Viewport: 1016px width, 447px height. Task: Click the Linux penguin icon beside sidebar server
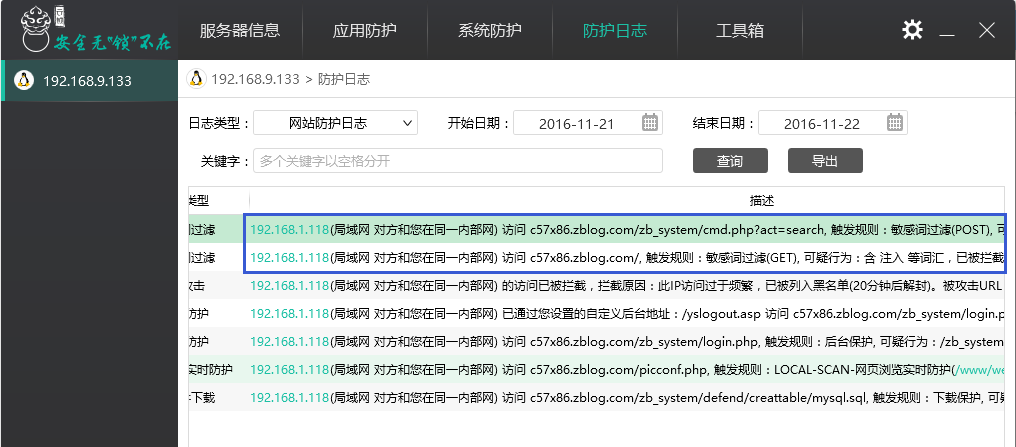coord(25,80)
